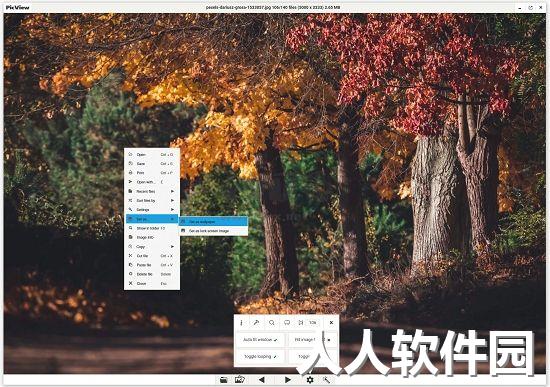
Task: Select the color picker eyedropper icon in the popup
Action: tap(256, 322)
